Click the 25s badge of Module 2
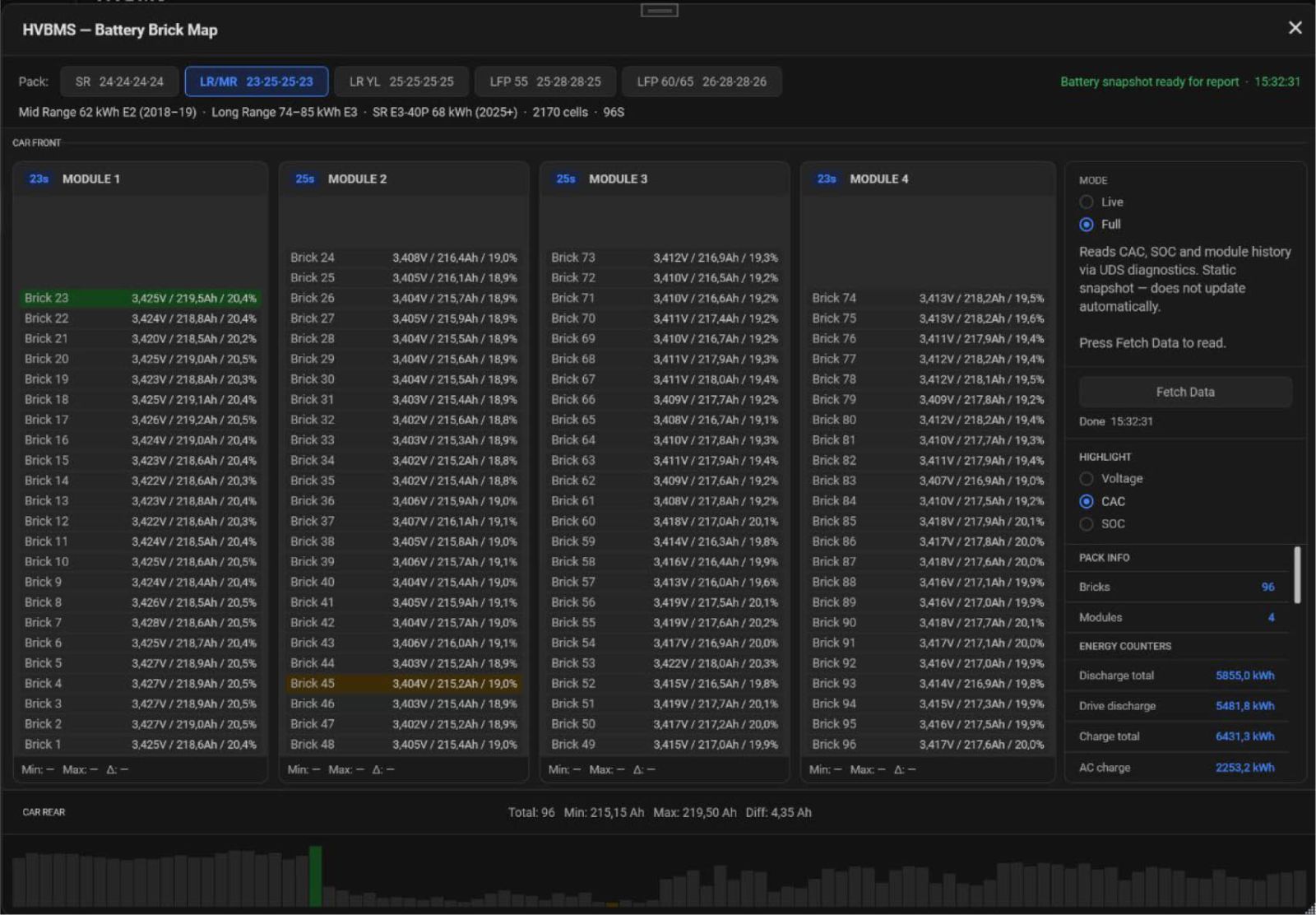Viewport: 1316px width, 915px height. pos(304,179)
